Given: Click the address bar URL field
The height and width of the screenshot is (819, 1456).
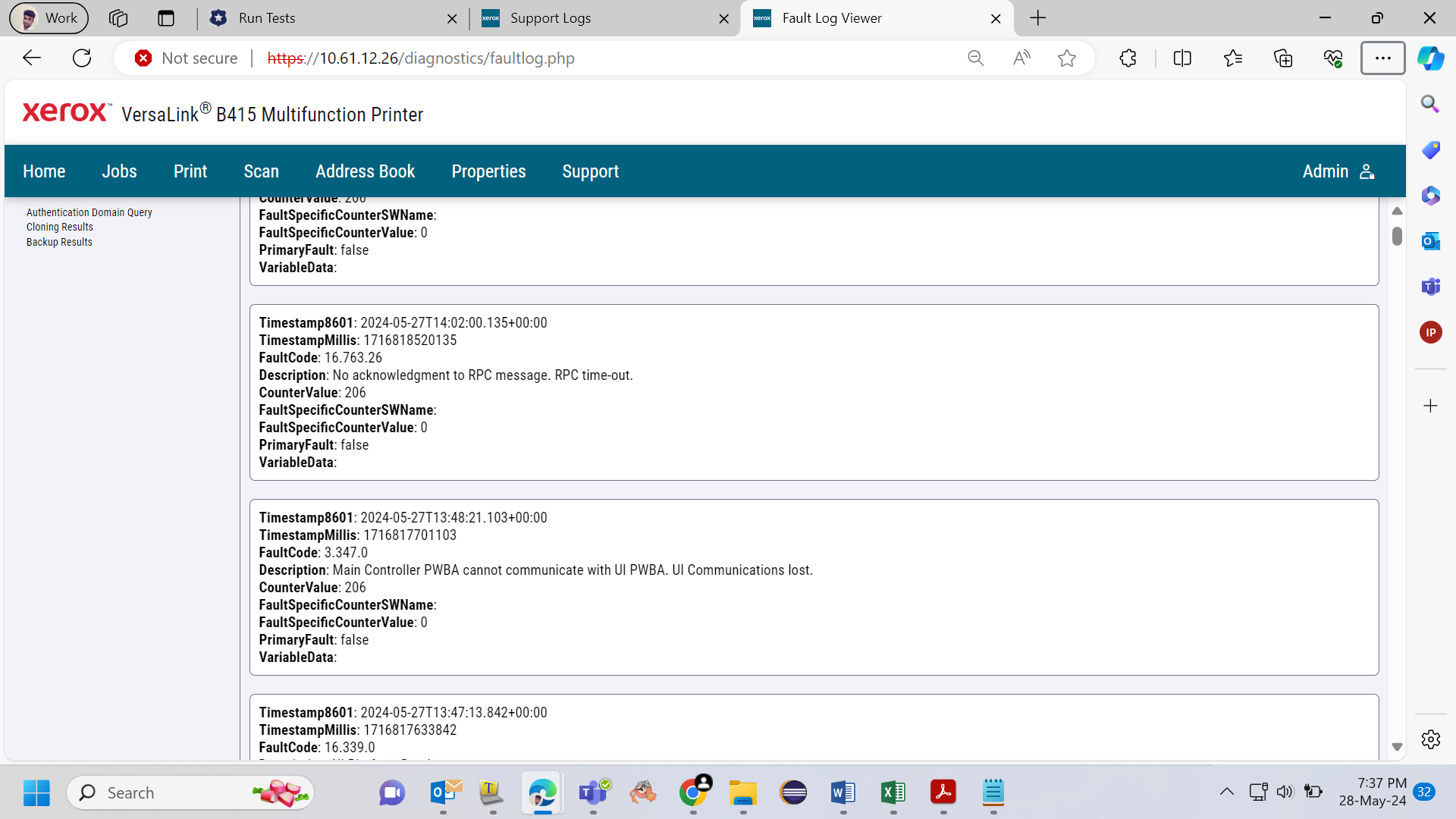Looking at the screenshot, I should (607, 58).
